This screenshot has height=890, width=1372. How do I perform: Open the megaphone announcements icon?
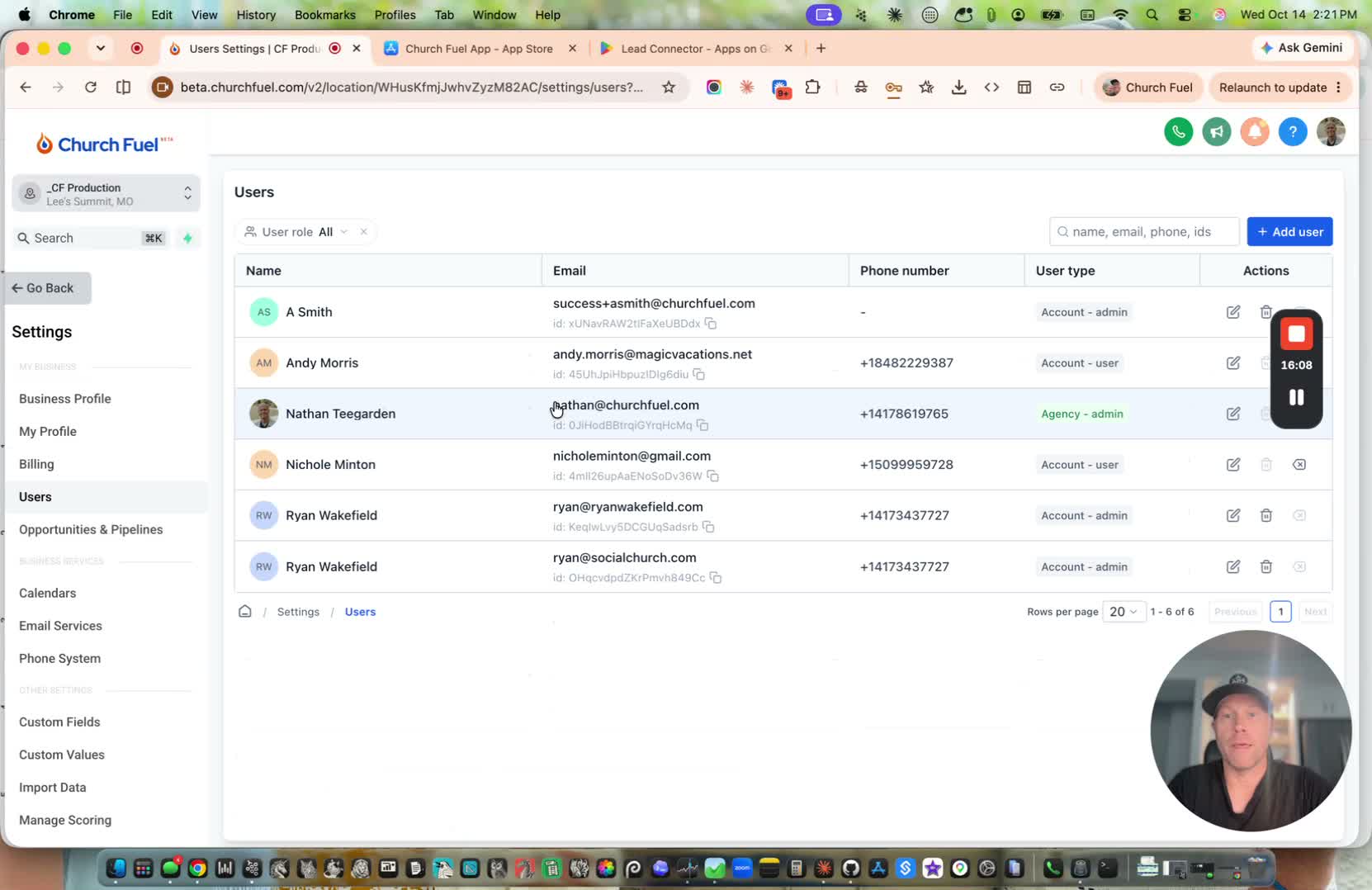point(1216,132)
